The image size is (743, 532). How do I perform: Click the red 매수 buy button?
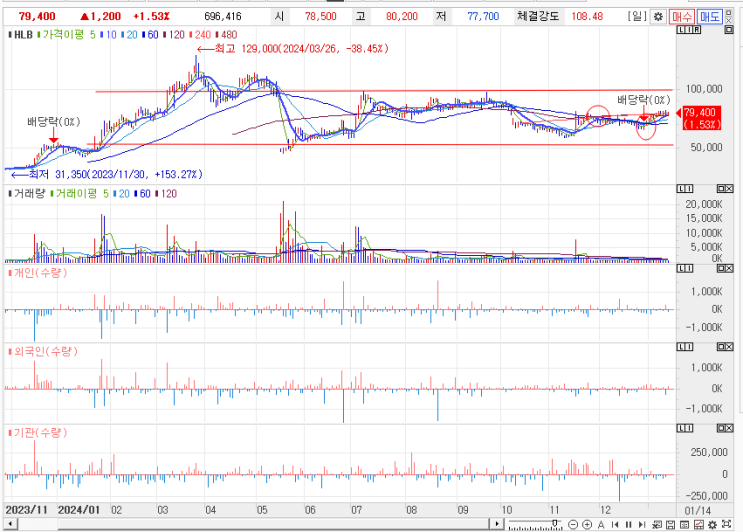click(x=682, y=17)
